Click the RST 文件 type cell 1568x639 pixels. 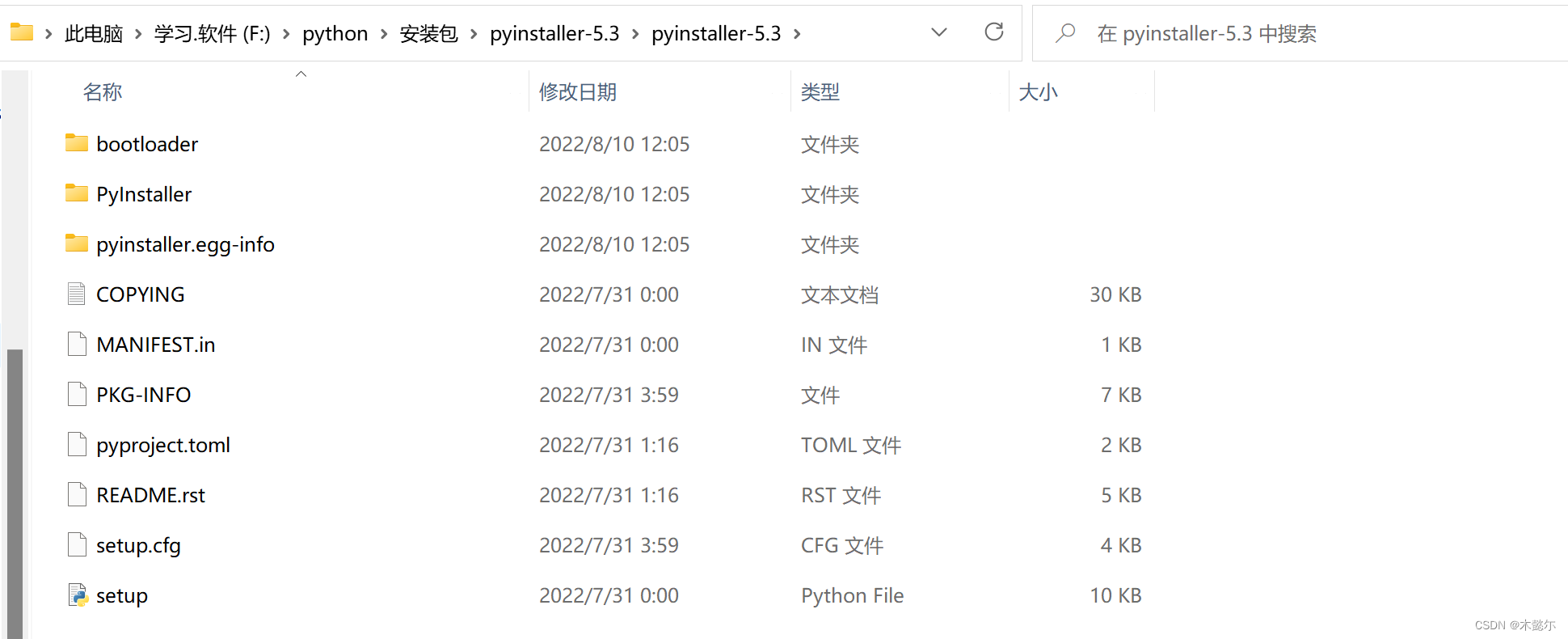[841, 494]
